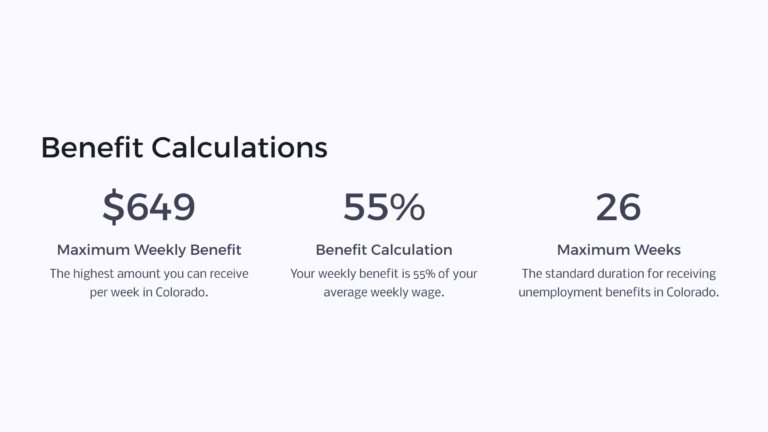
Task: Click the "unemployment benefits in Colorado." line
Action: point(618,293)
